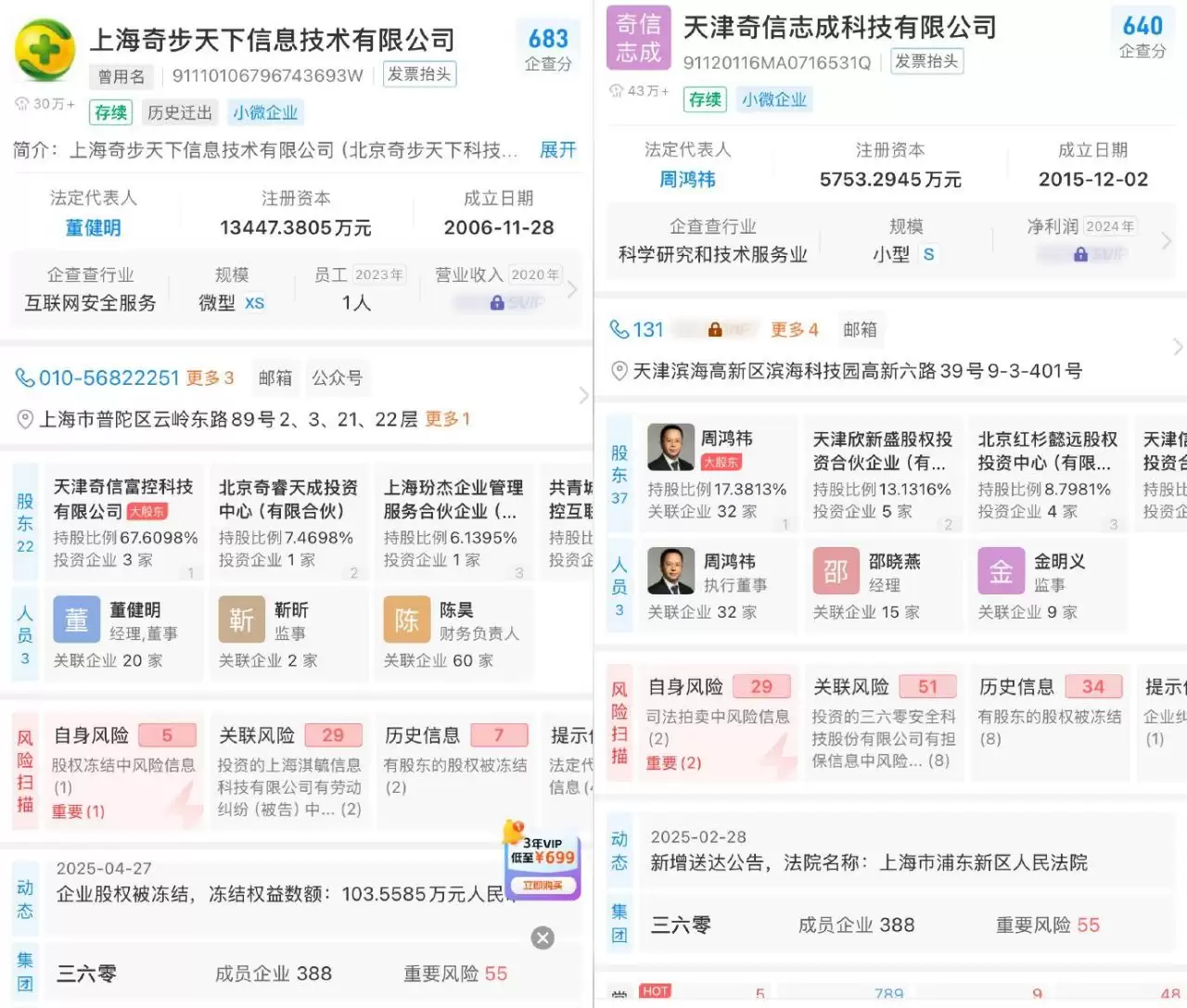Tap the HOT badge at bottom
The width and height of the screenshot is (1187, 1008).
(655, 990)
